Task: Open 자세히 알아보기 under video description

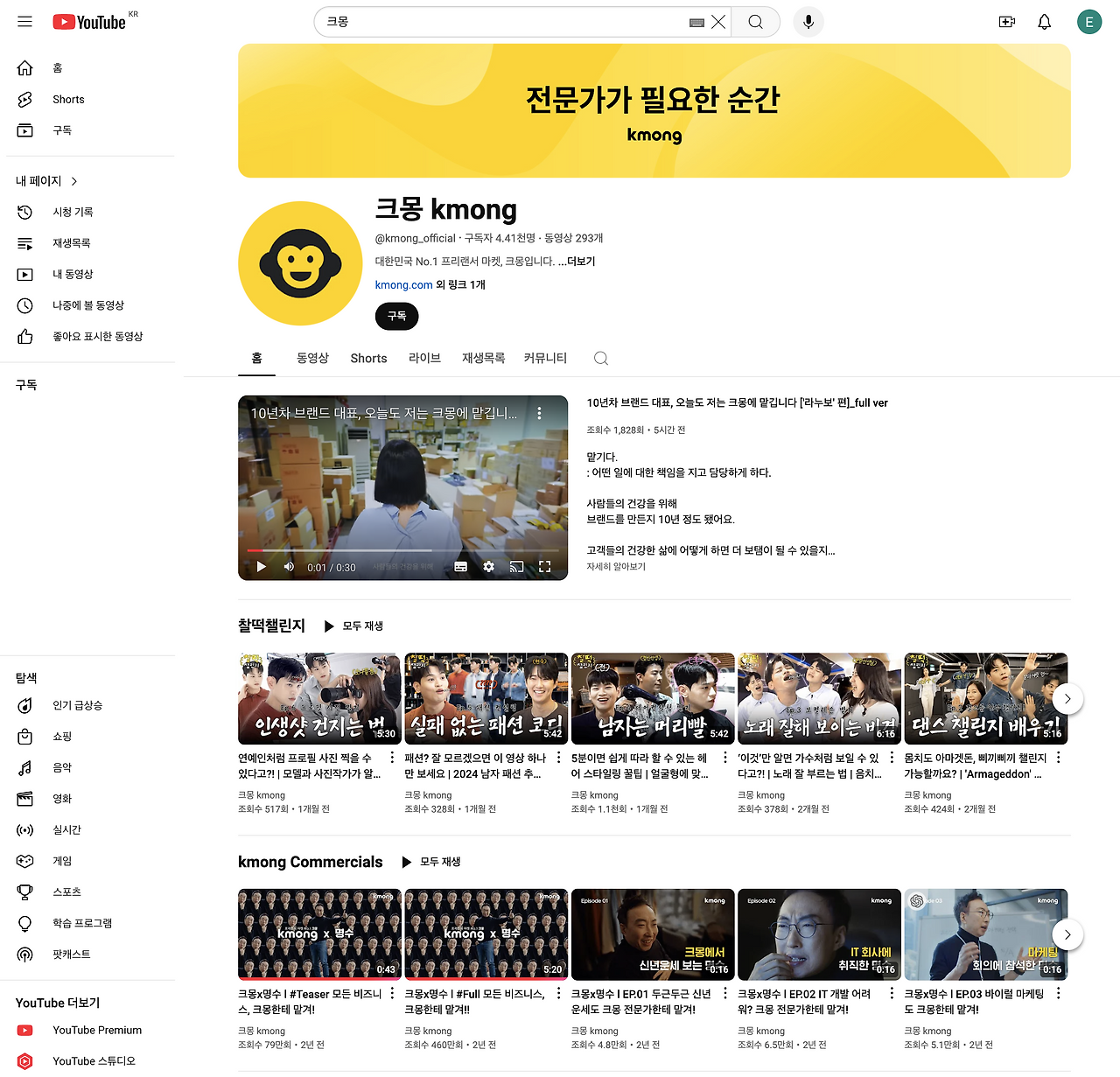Action: click(616, 567)
